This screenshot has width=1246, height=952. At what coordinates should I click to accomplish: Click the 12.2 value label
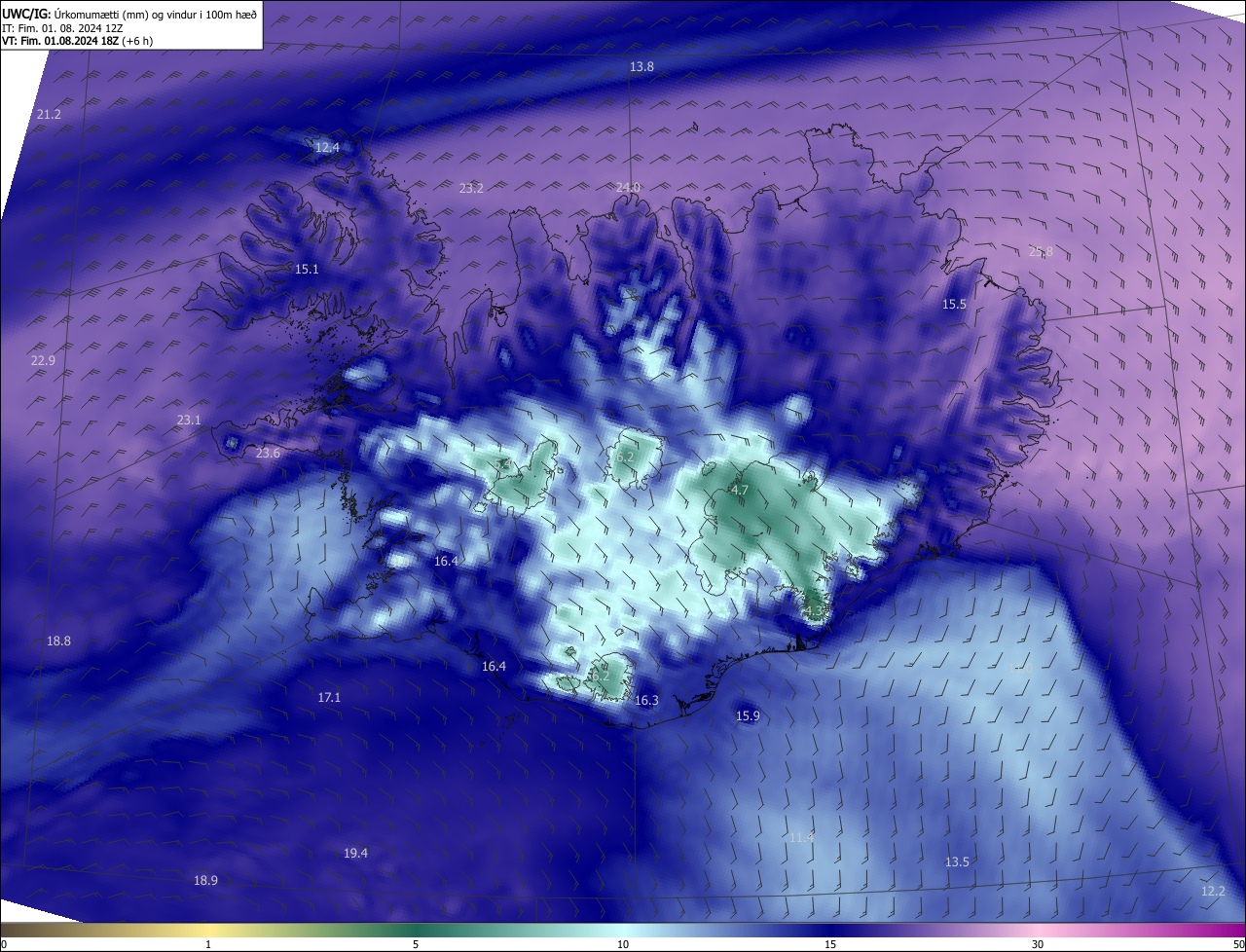[1213, 892]
